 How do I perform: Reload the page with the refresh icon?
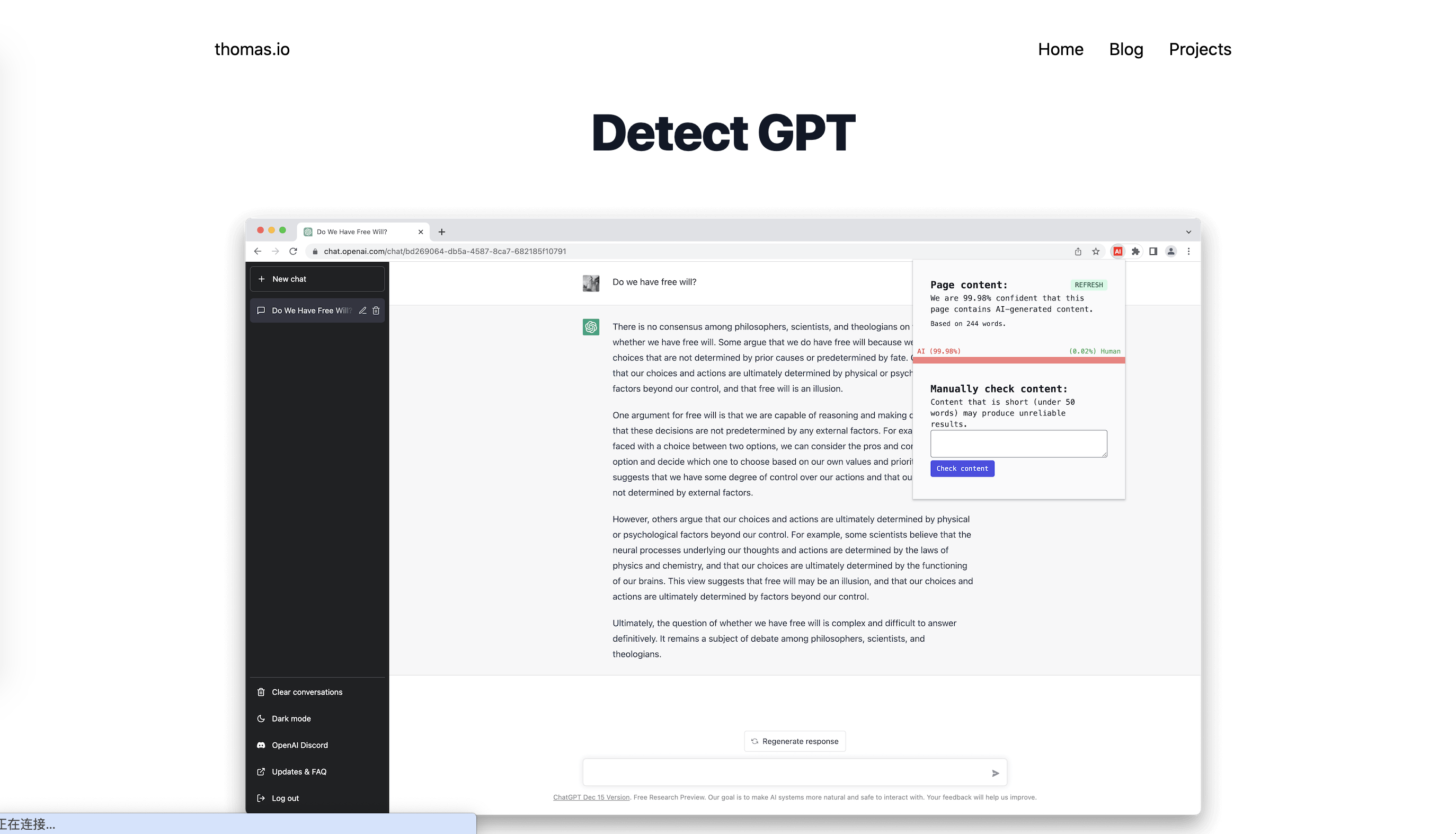point(293,251)
